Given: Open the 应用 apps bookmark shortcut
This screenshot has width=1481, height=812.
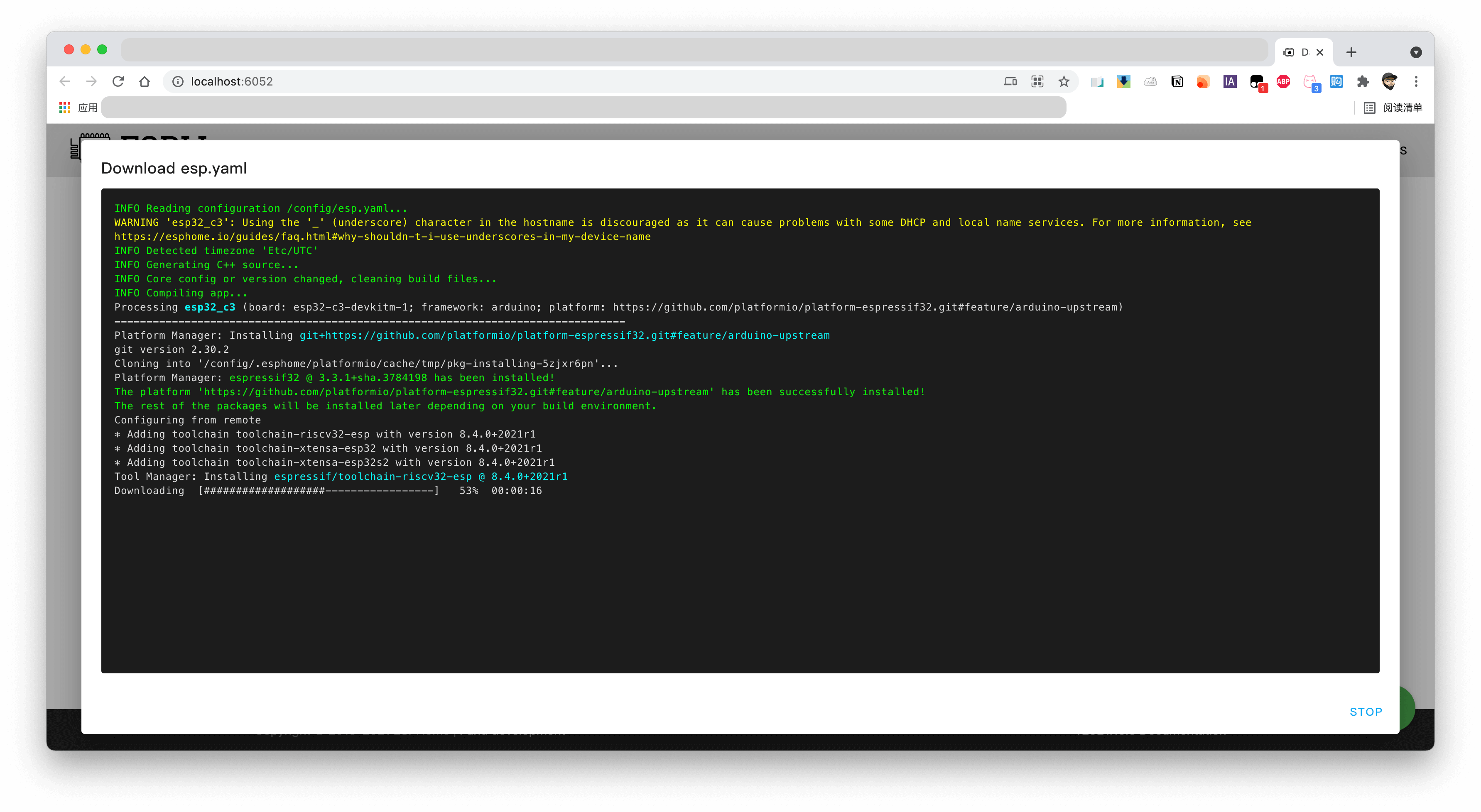Looking at the screenshot, I should tap(79, 108).
